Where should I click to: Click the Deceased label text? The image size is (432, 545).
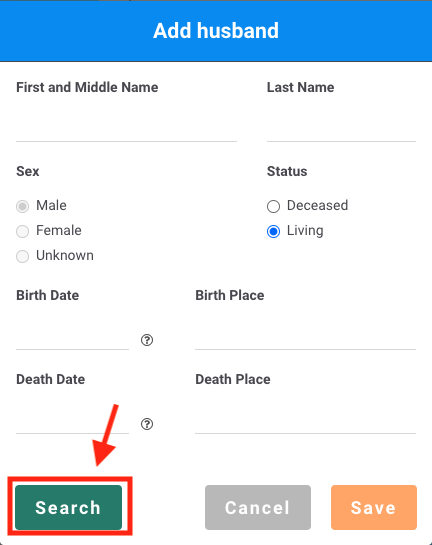click(317, 205)
